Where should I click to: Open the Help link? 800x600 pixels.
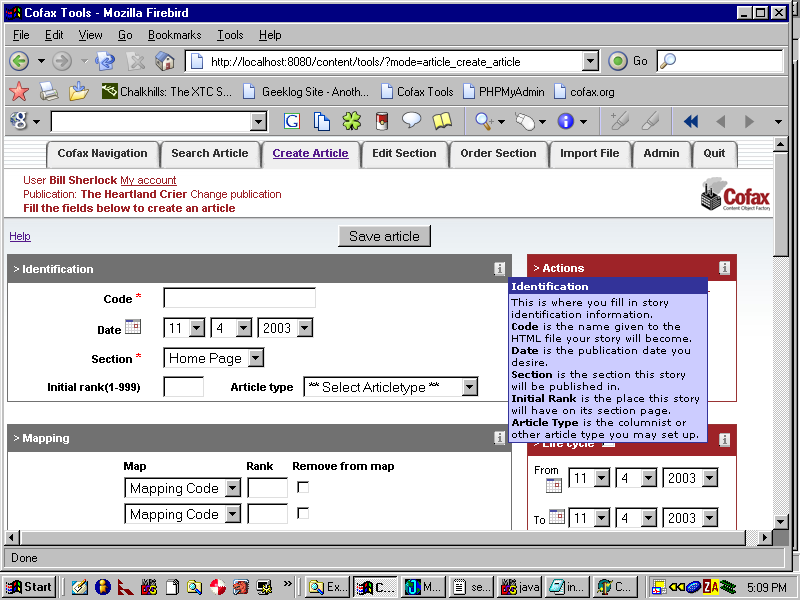click(x=20, y=236)
